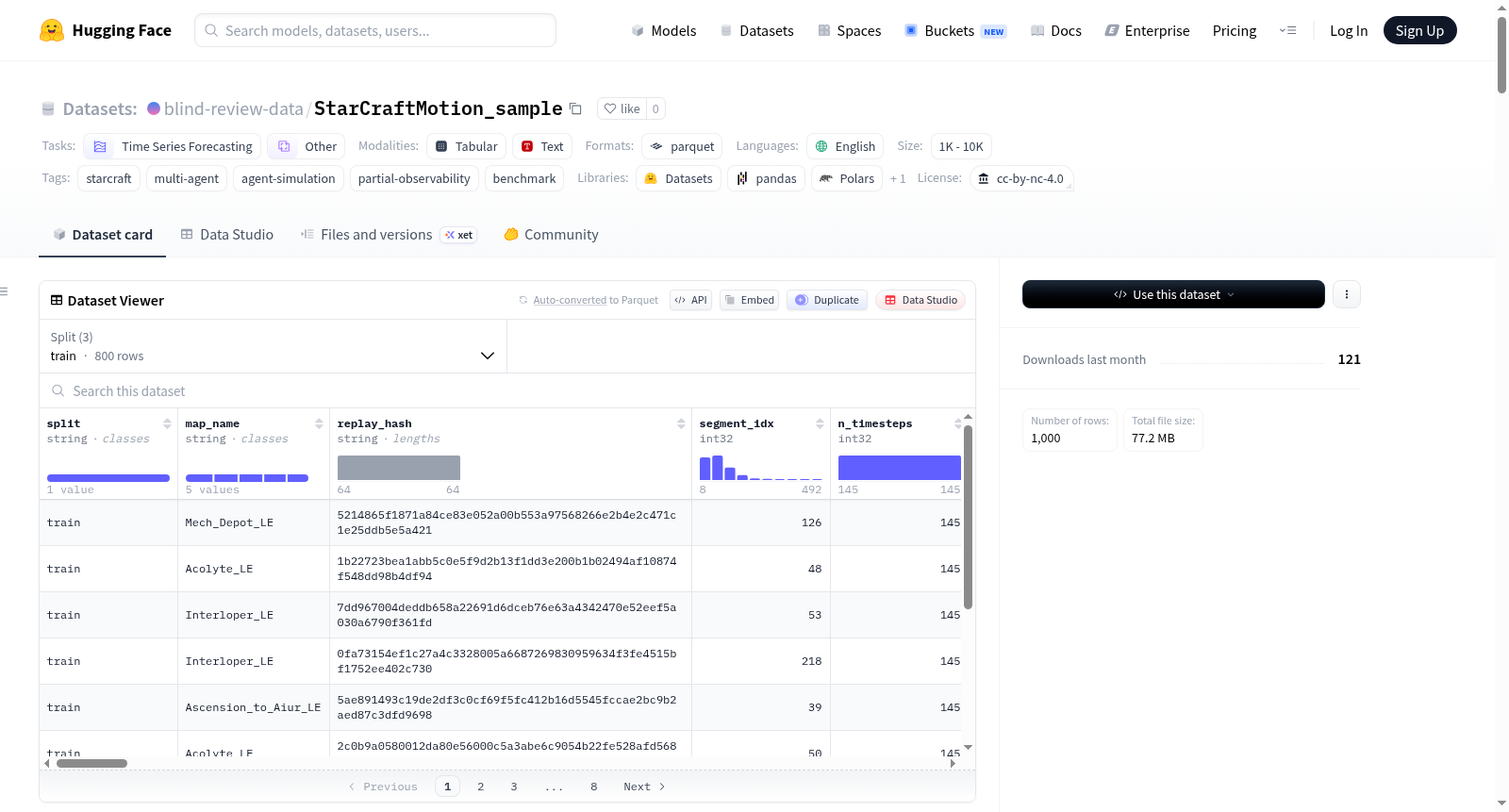This screenshot has width=1509, height=812.
Task: Sort the n_timesteps column with its sort icon
Action: coord(957,423)
